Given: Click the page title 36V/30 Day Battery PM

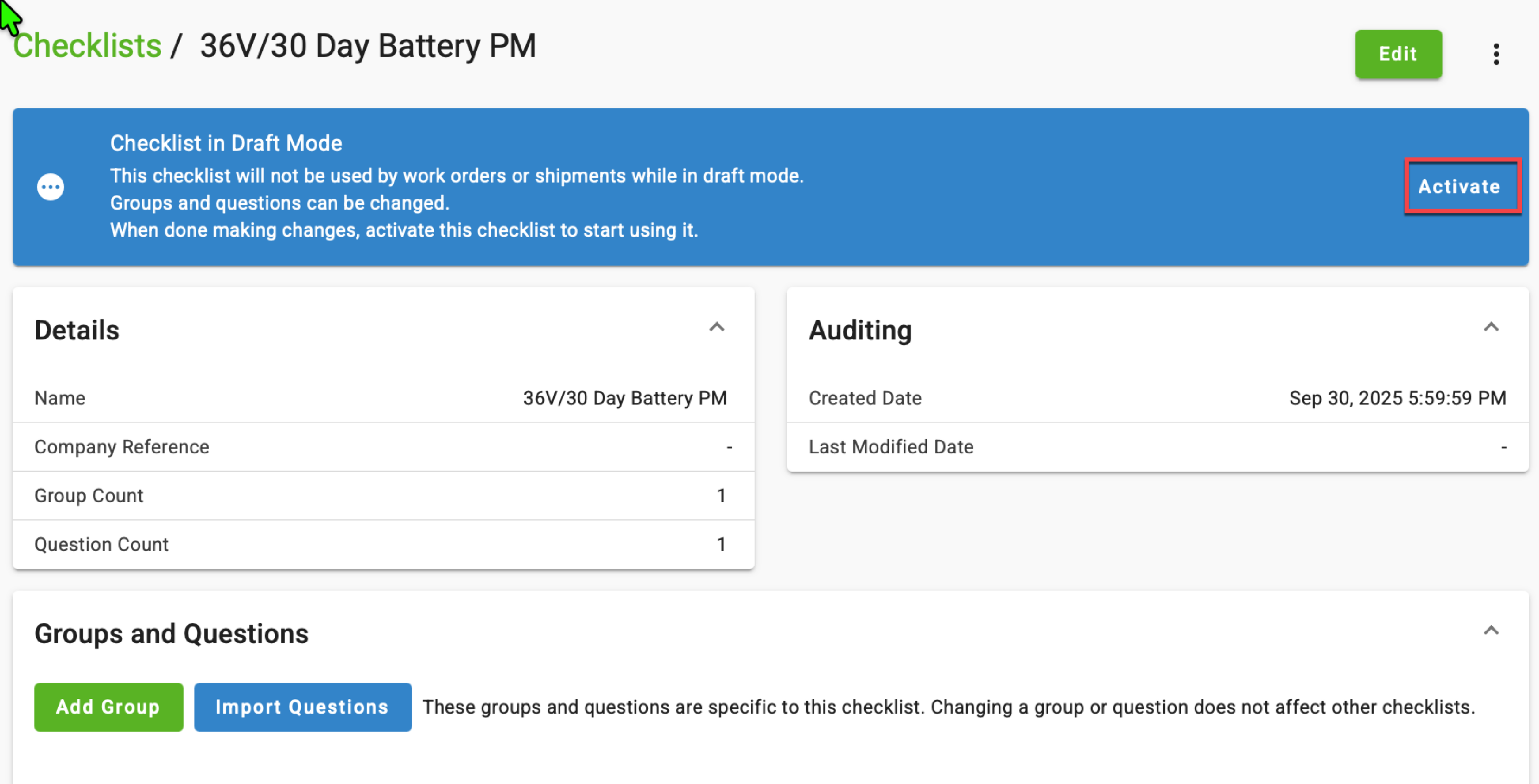Looking at the screenshot, I should (367, 46).
